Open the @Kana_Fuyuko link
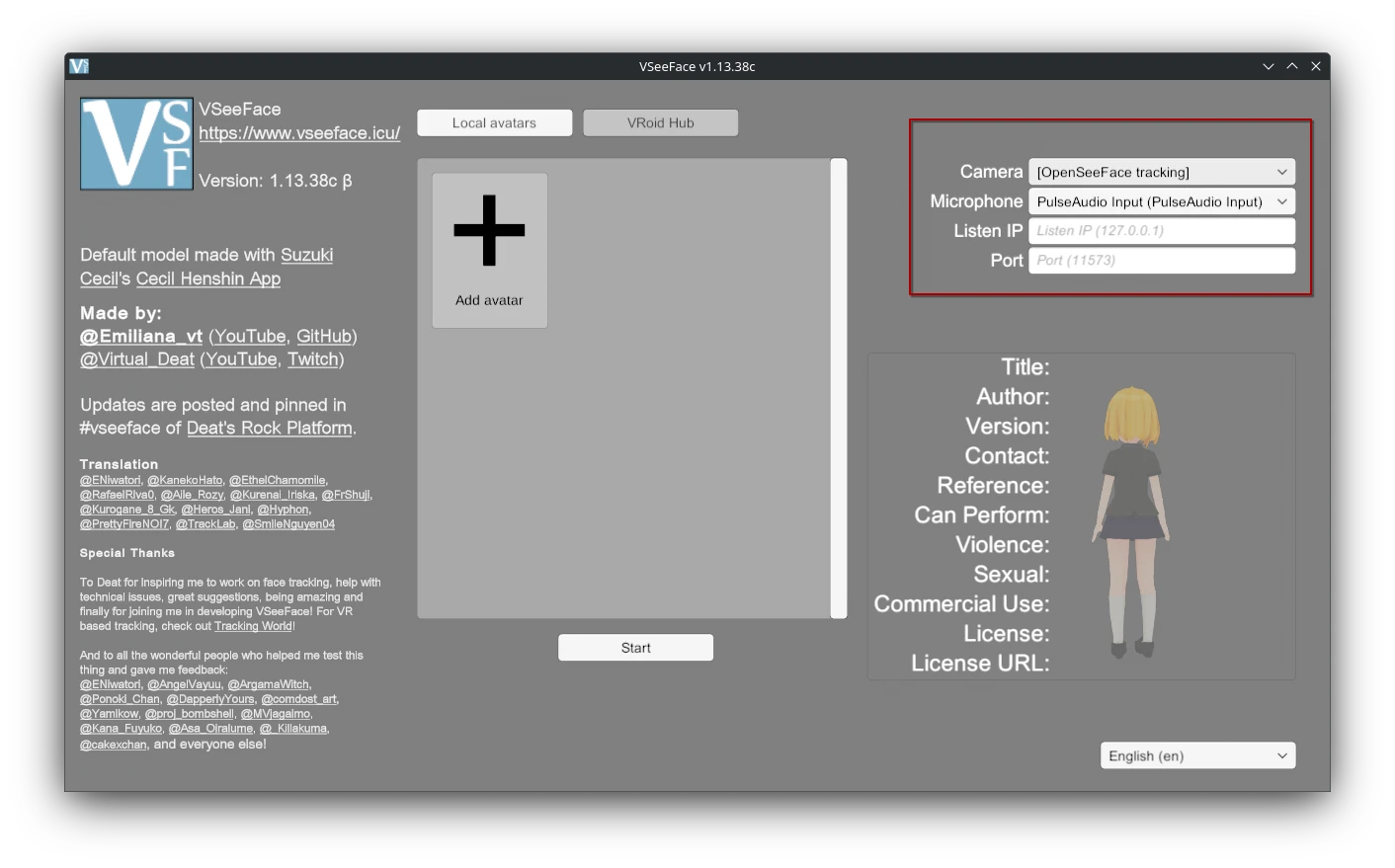 pyautogui.click(x=121, y=729)
